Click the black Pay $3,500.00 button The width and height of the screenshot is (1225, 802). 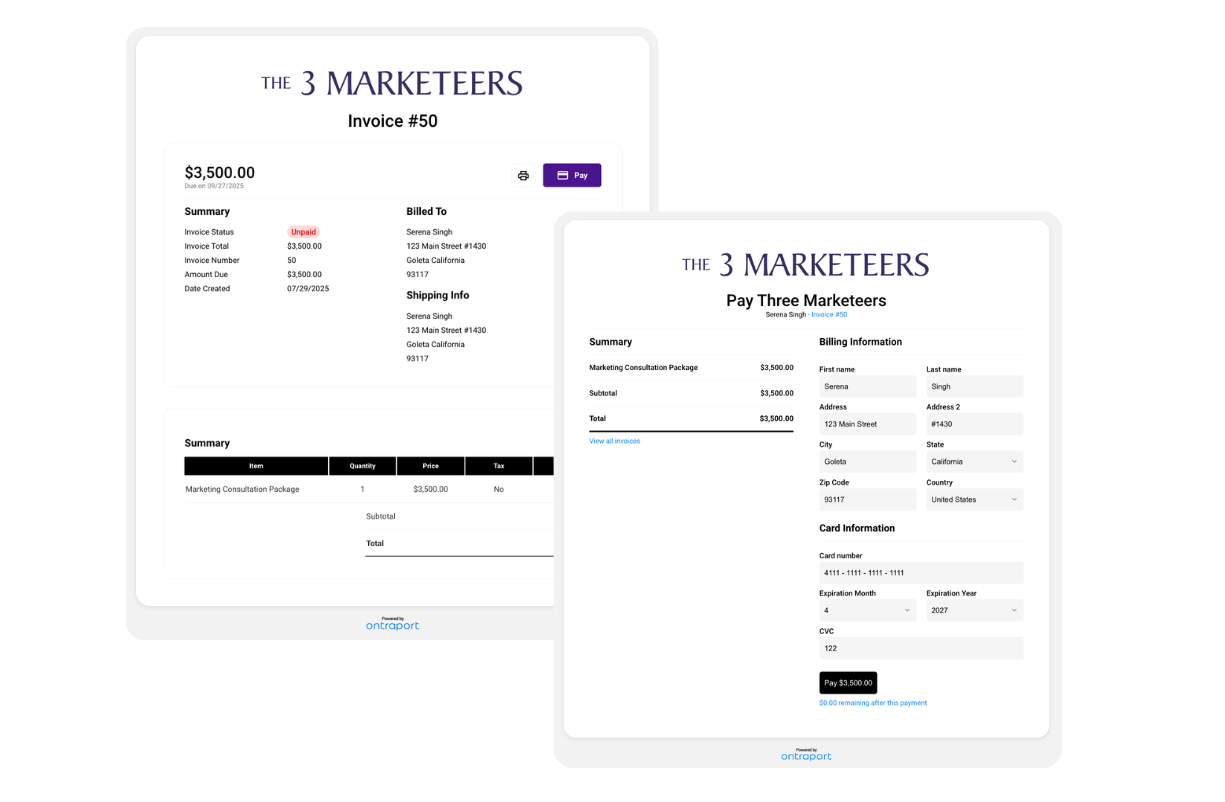tap(847, 683)
